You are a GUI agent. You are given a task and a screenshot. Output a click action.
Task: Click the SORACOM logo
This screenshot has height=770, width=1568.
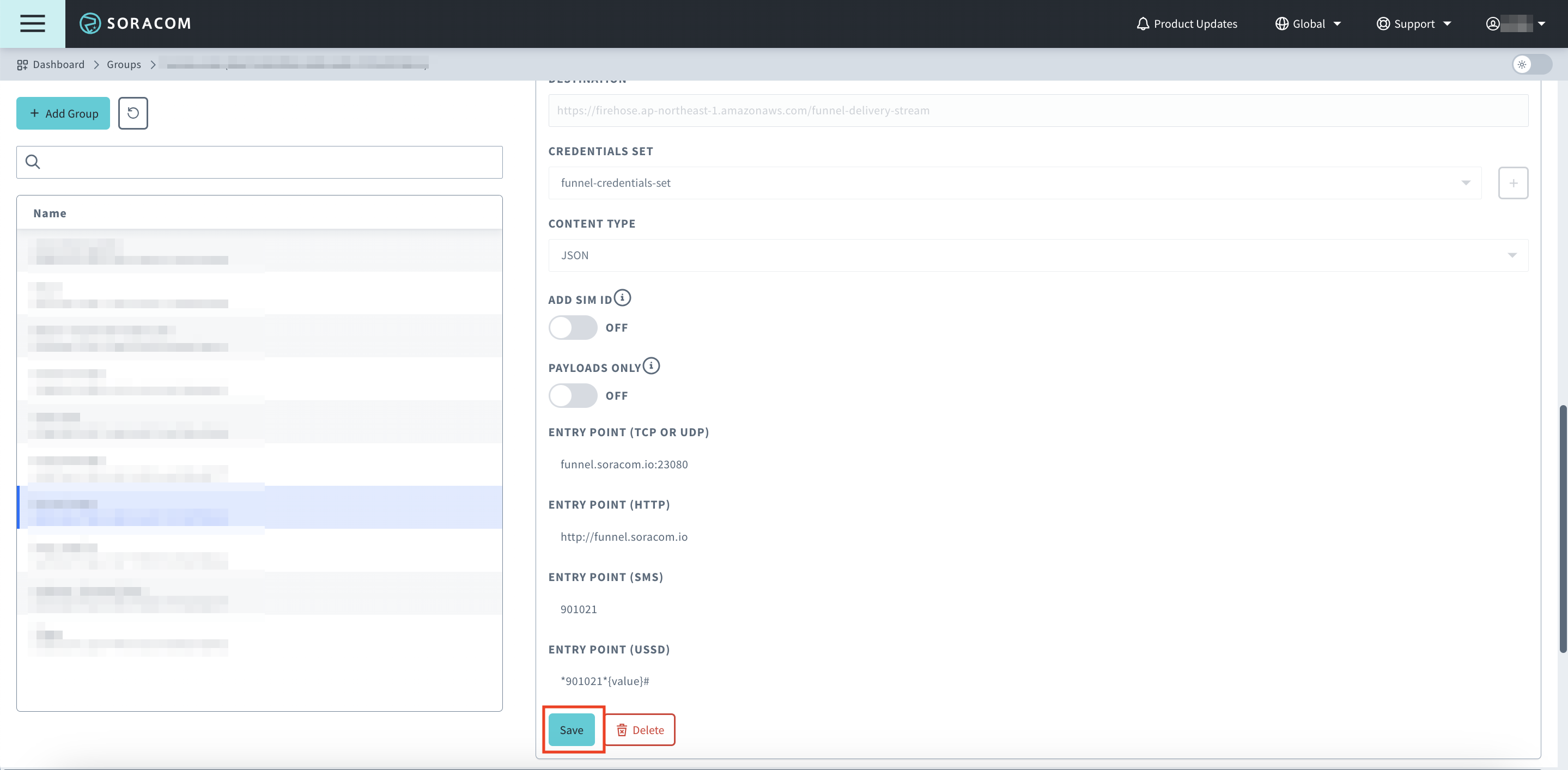point(135,24)
